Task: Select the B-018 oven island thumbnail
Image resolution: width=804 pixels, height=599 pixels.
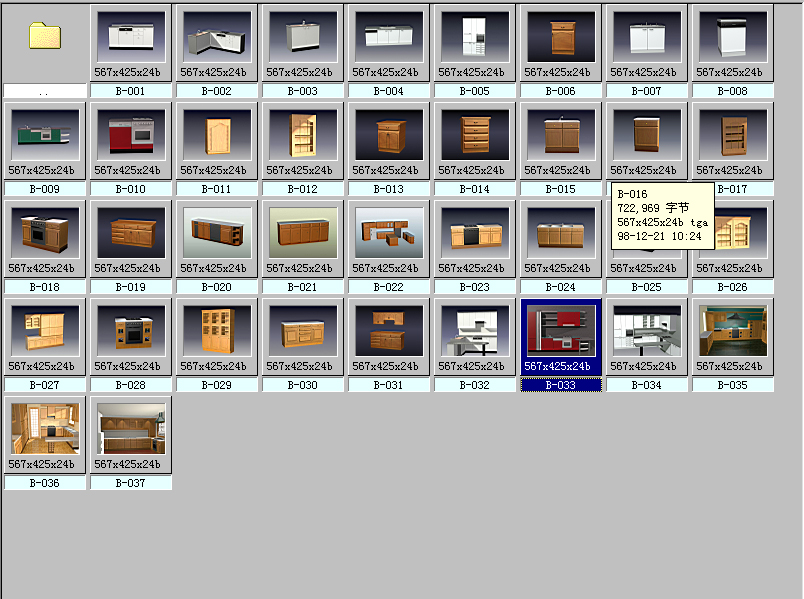Action: 45,233
